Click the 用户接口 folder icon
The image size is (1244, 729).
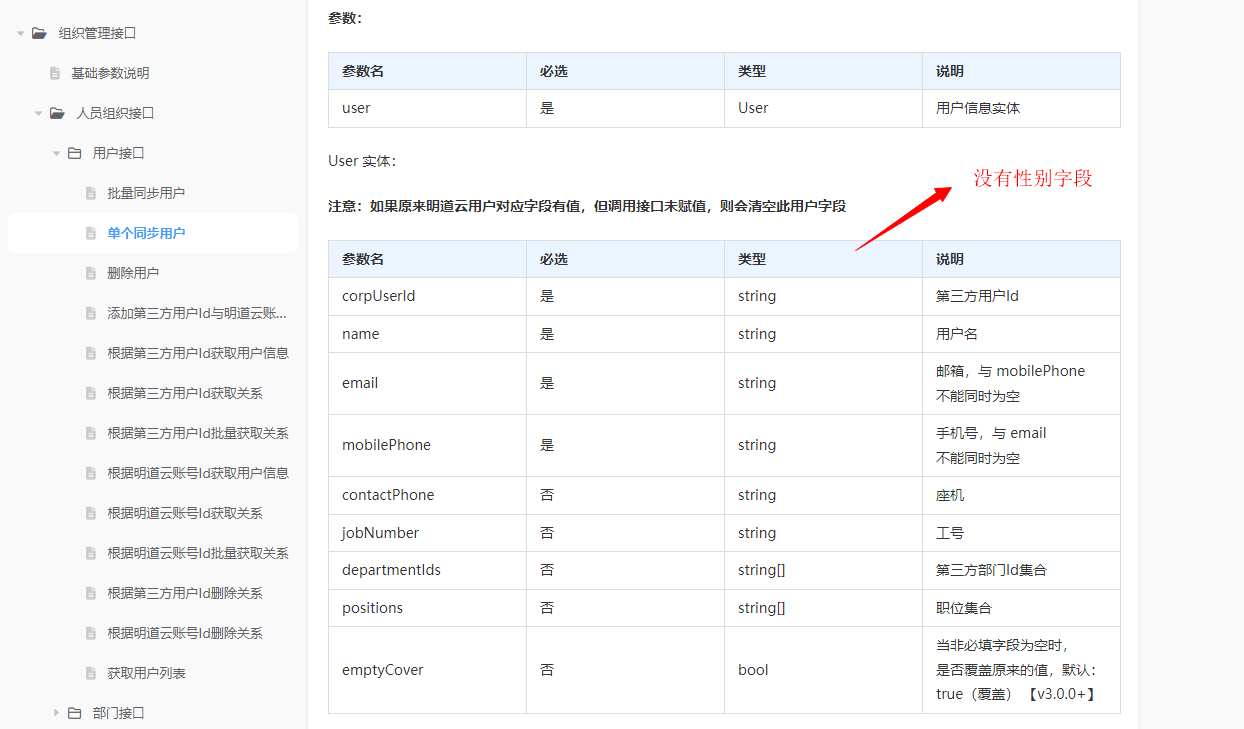pos(74,153)
